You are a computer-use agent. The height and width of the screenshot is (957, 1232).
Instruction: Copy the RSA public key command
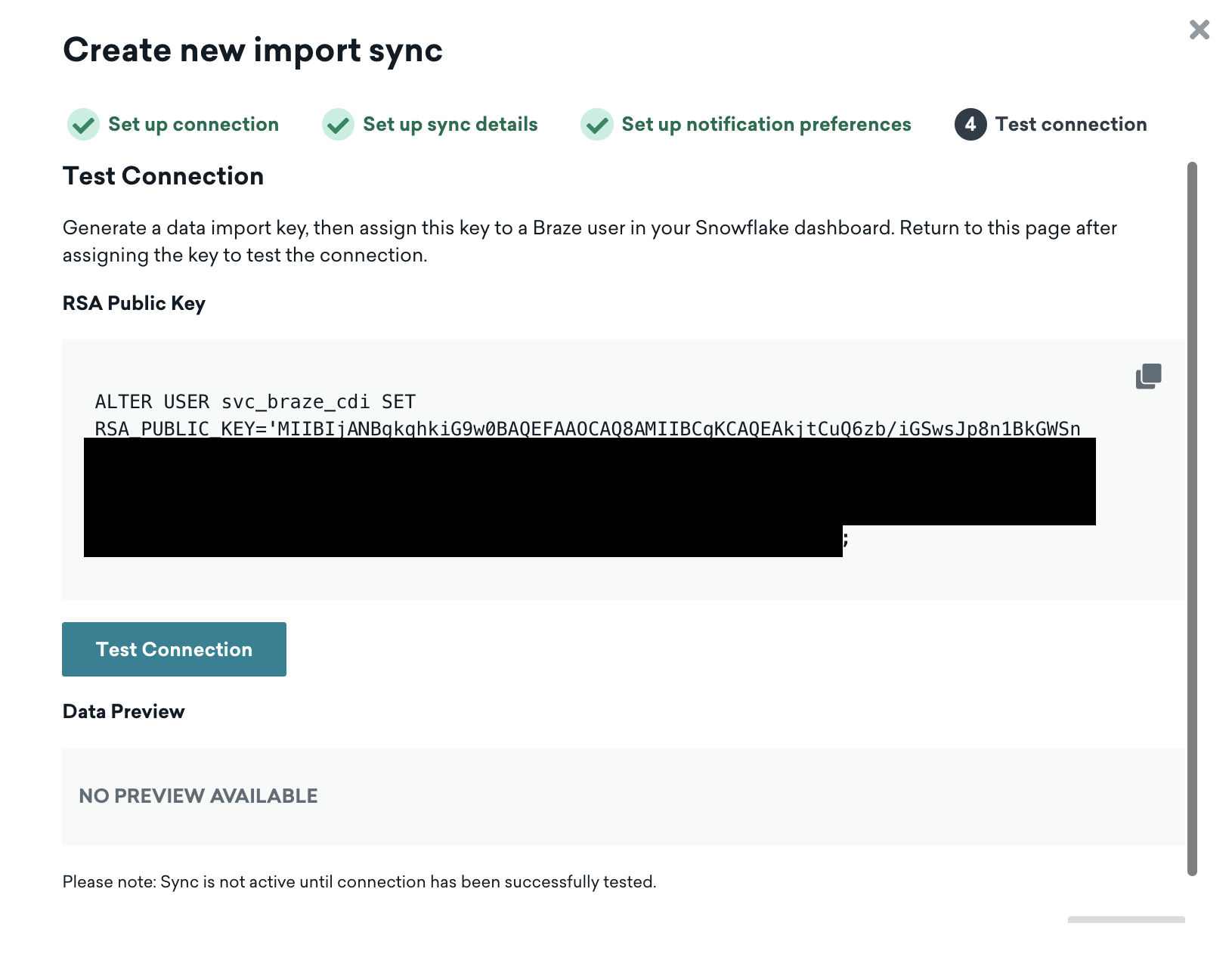(x=1148, y=376)
